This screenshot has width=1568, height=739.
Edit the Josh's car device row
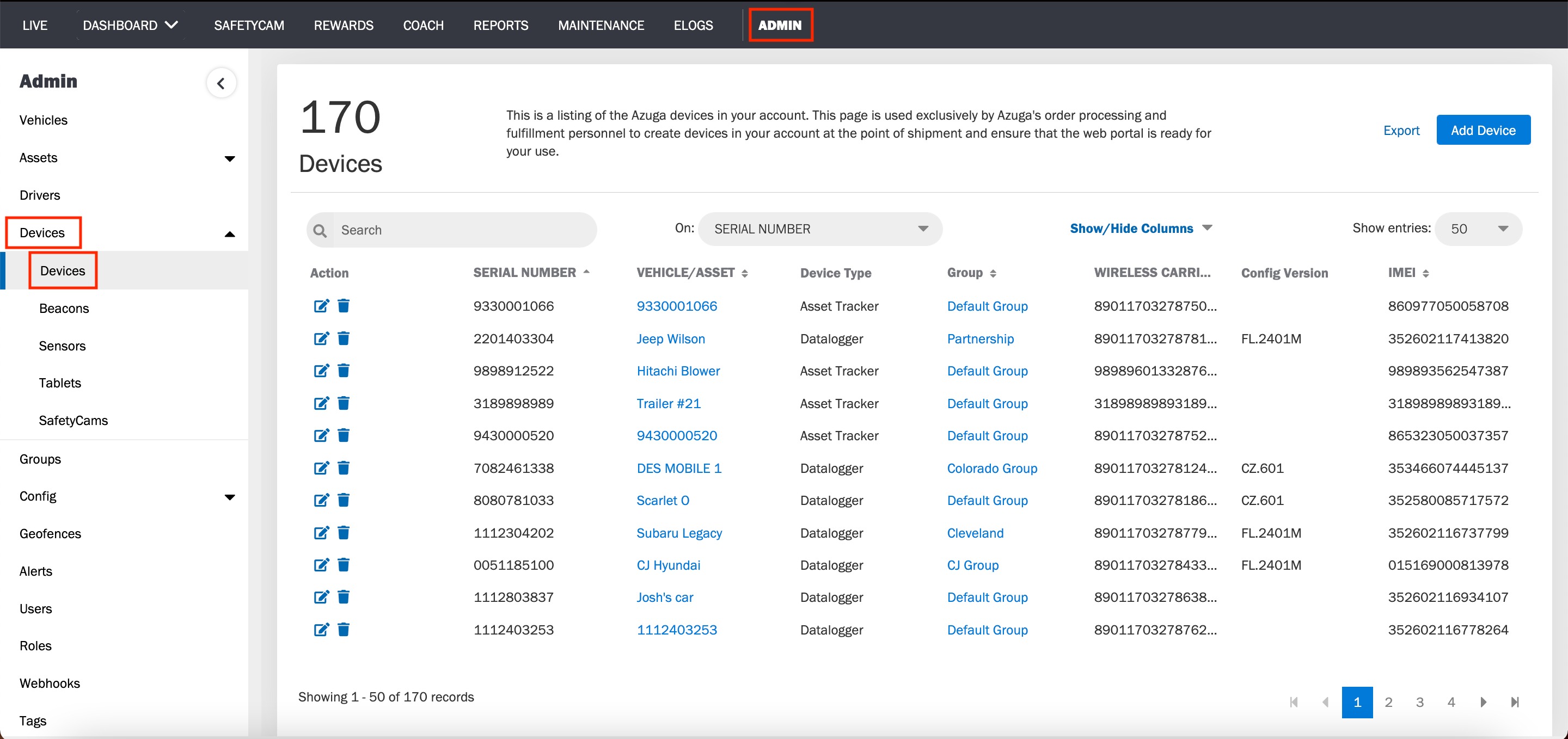321,598
